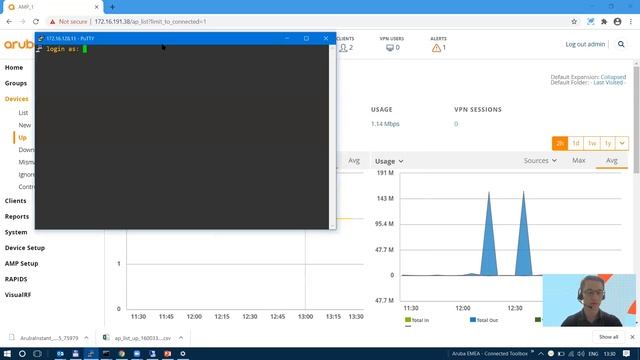
Task: Select the 1d time range
Action: (576, 143)
